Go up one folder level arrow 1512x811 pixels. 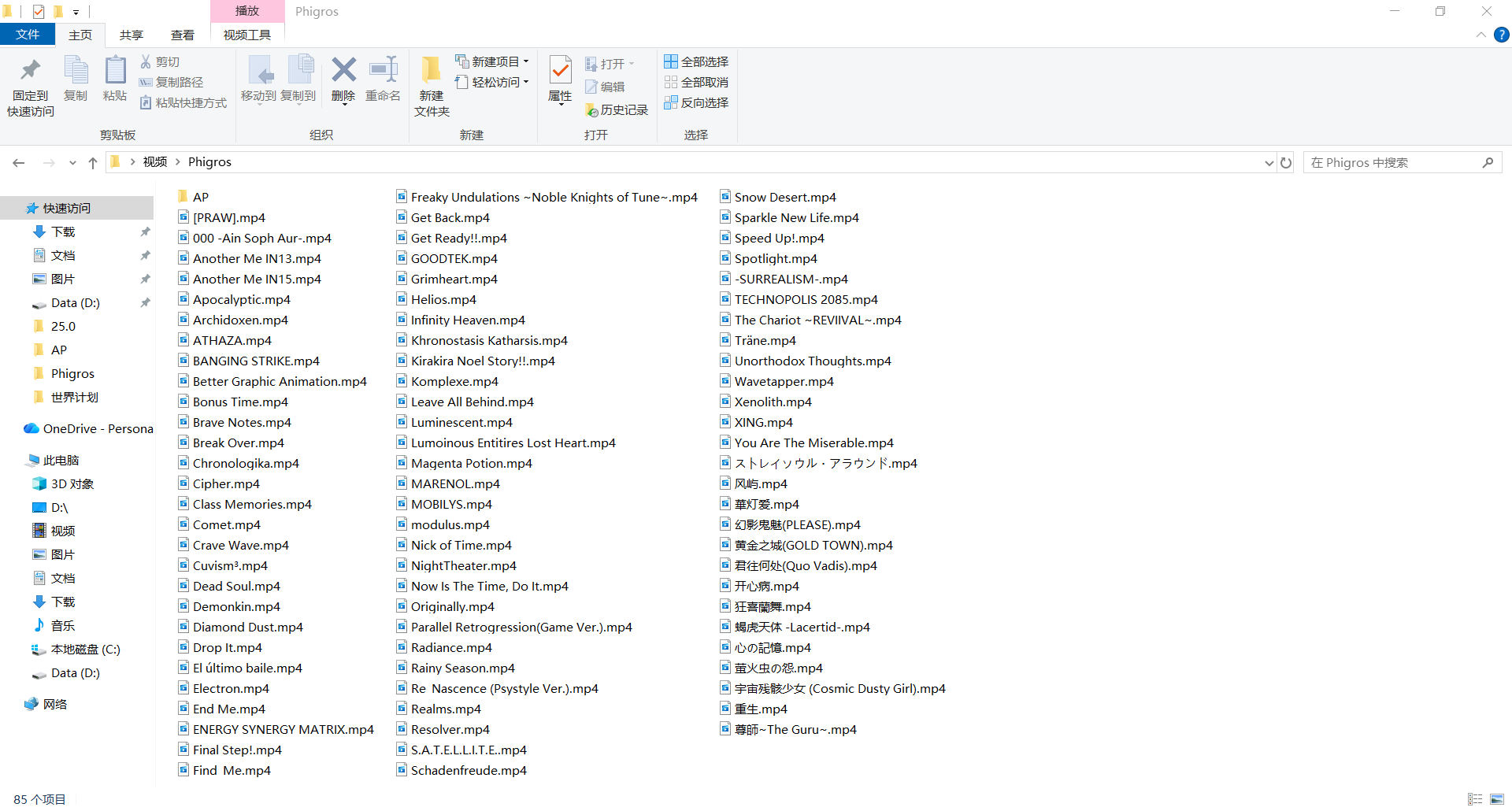pos(93,162)
